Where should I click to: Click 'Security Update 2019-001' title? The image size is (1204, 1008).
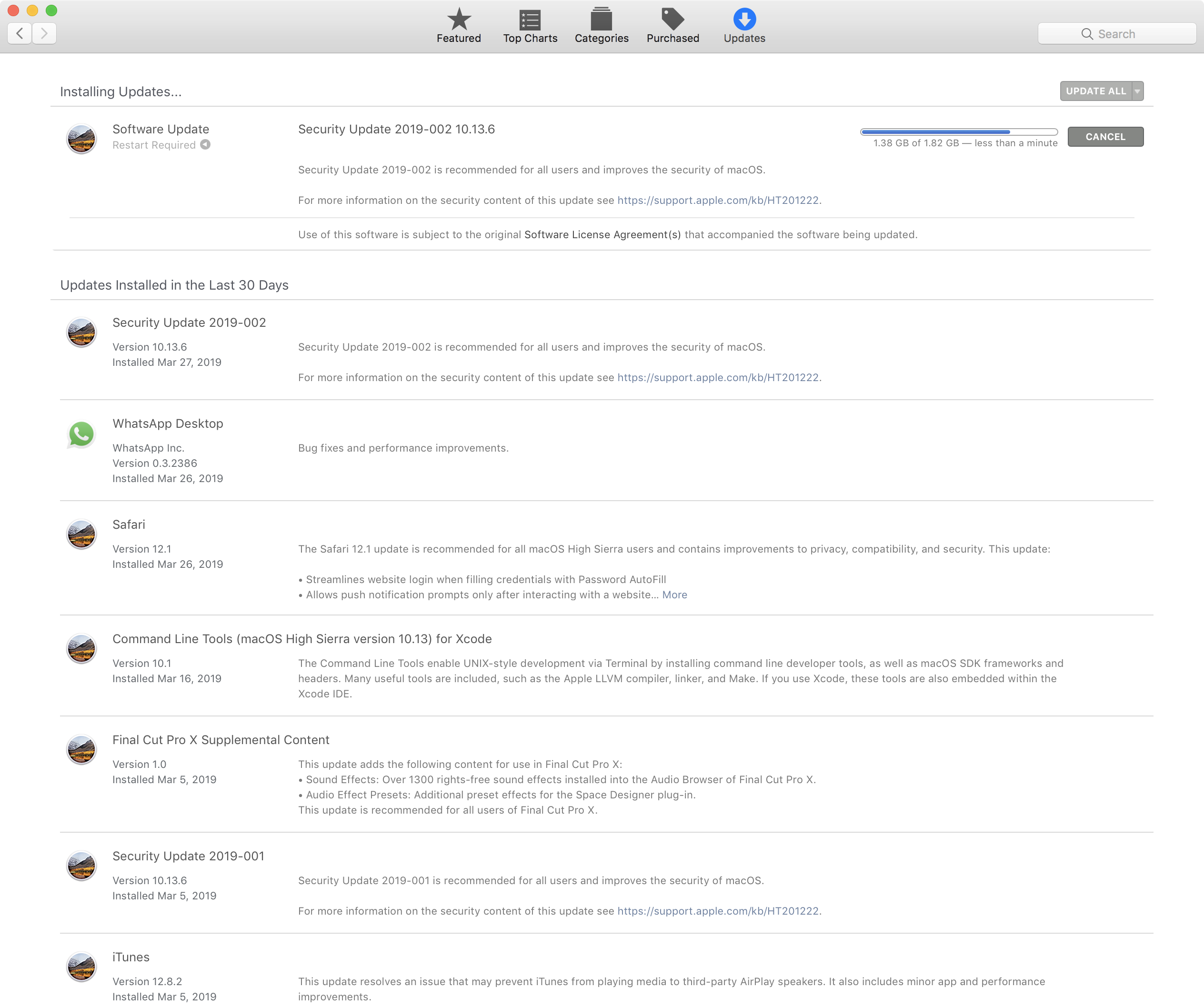(x=188, y=856)
